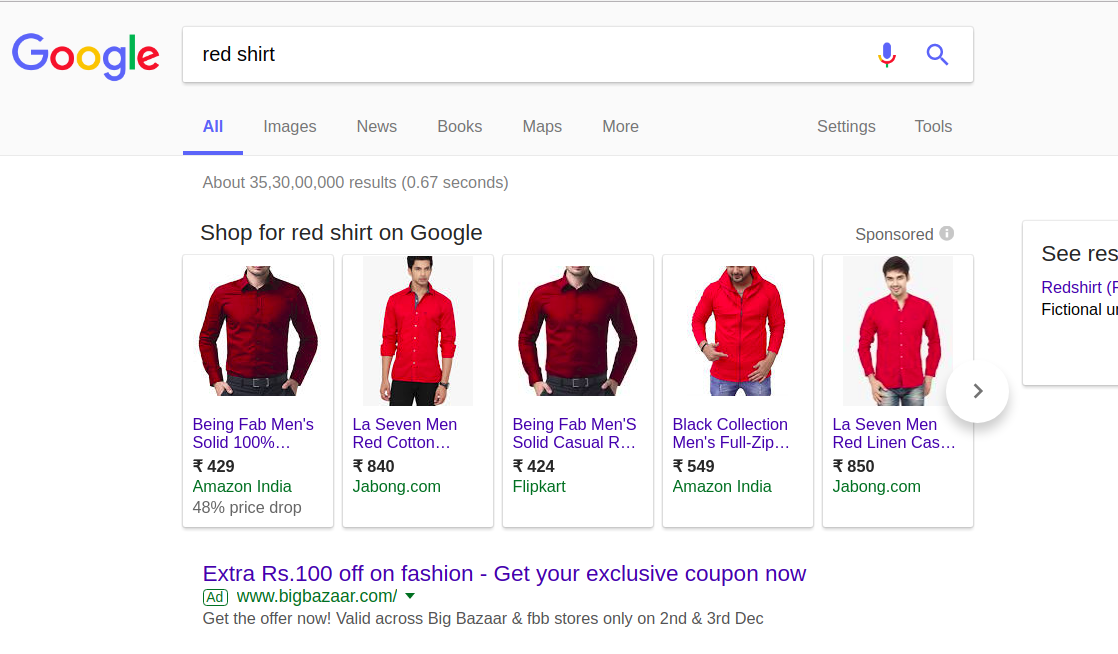This screenshot has height=654, width=1118.
Task: Click the Google logo
Action: (x=85, y=55)
